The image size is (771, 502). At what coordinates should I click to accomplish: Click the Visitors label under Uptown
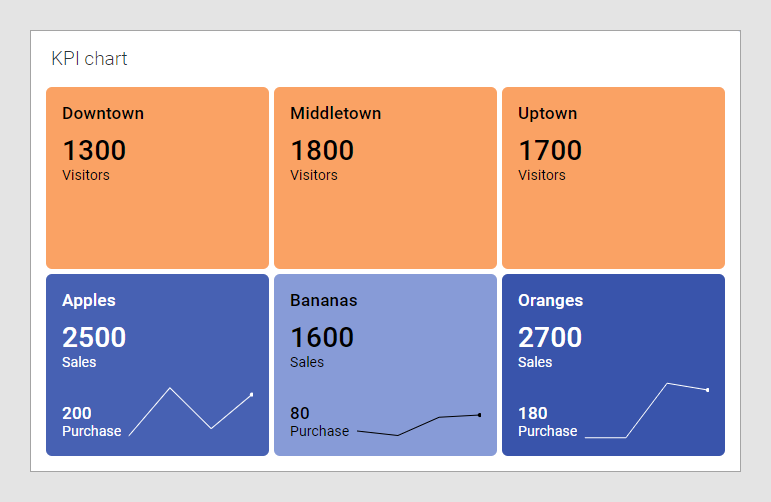click(x=542, y=175)
